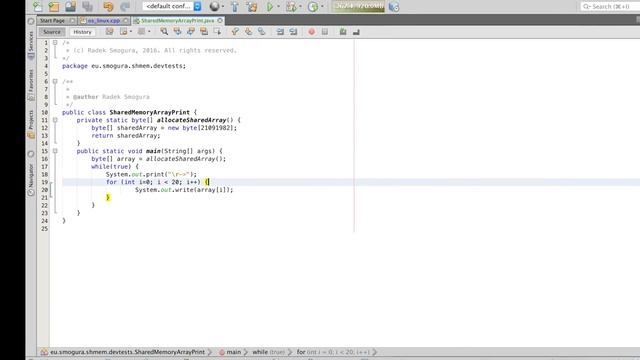This screenshot has width=640, height=360.
Task: Open the default configuration combo box
Action: pos(172,7)
